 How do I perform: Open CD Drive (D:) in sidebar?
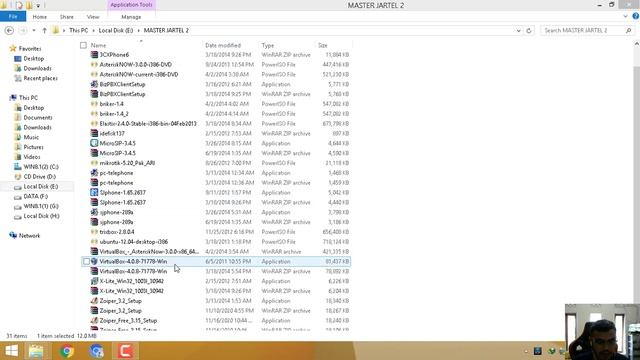pyautogui.click(x=40, y=177)
